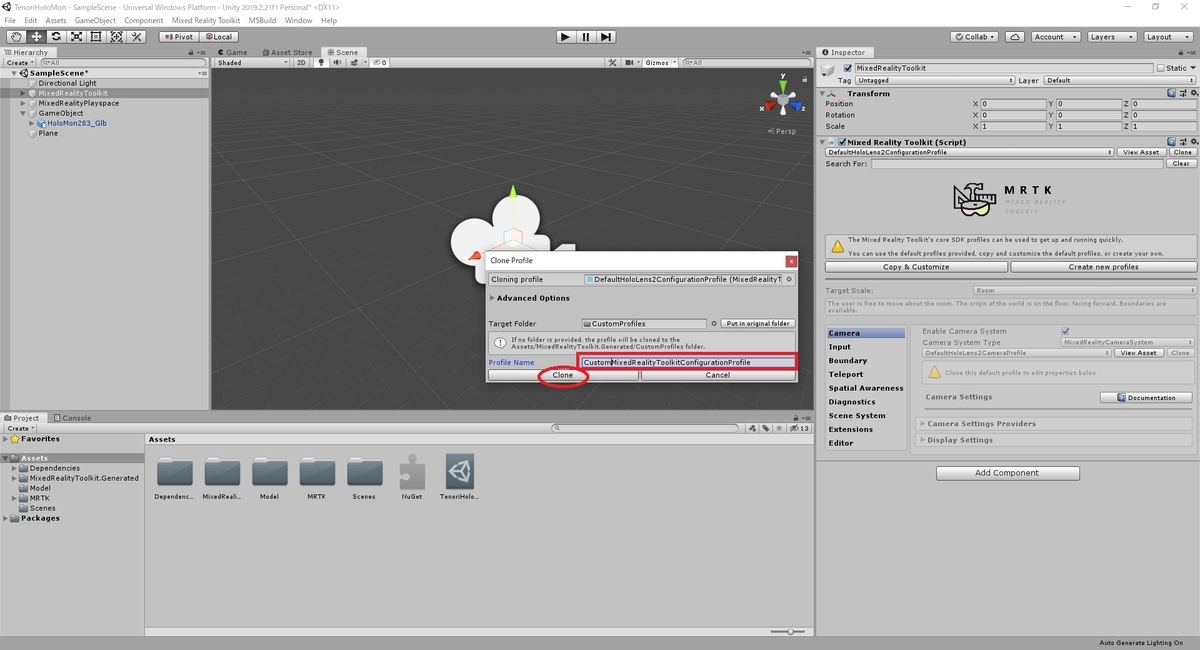Viewport: 1200px width, 650px height.
Task: Open the MRTK folder thumbnail in Assets
Action: tap(317, 478)
